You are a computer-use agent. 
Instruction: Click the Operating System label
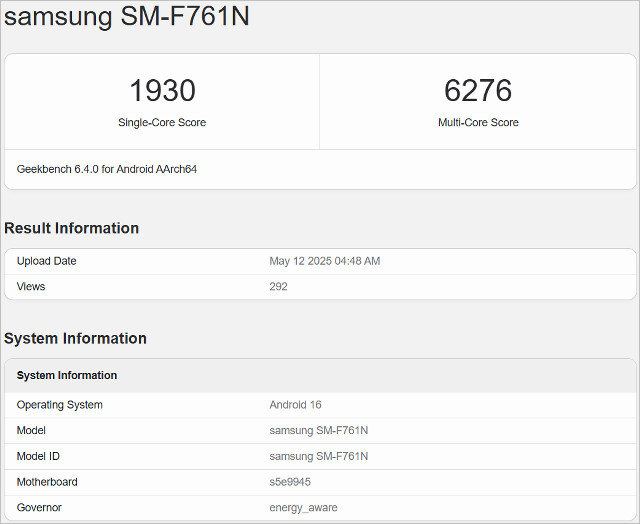click(60, 405)
